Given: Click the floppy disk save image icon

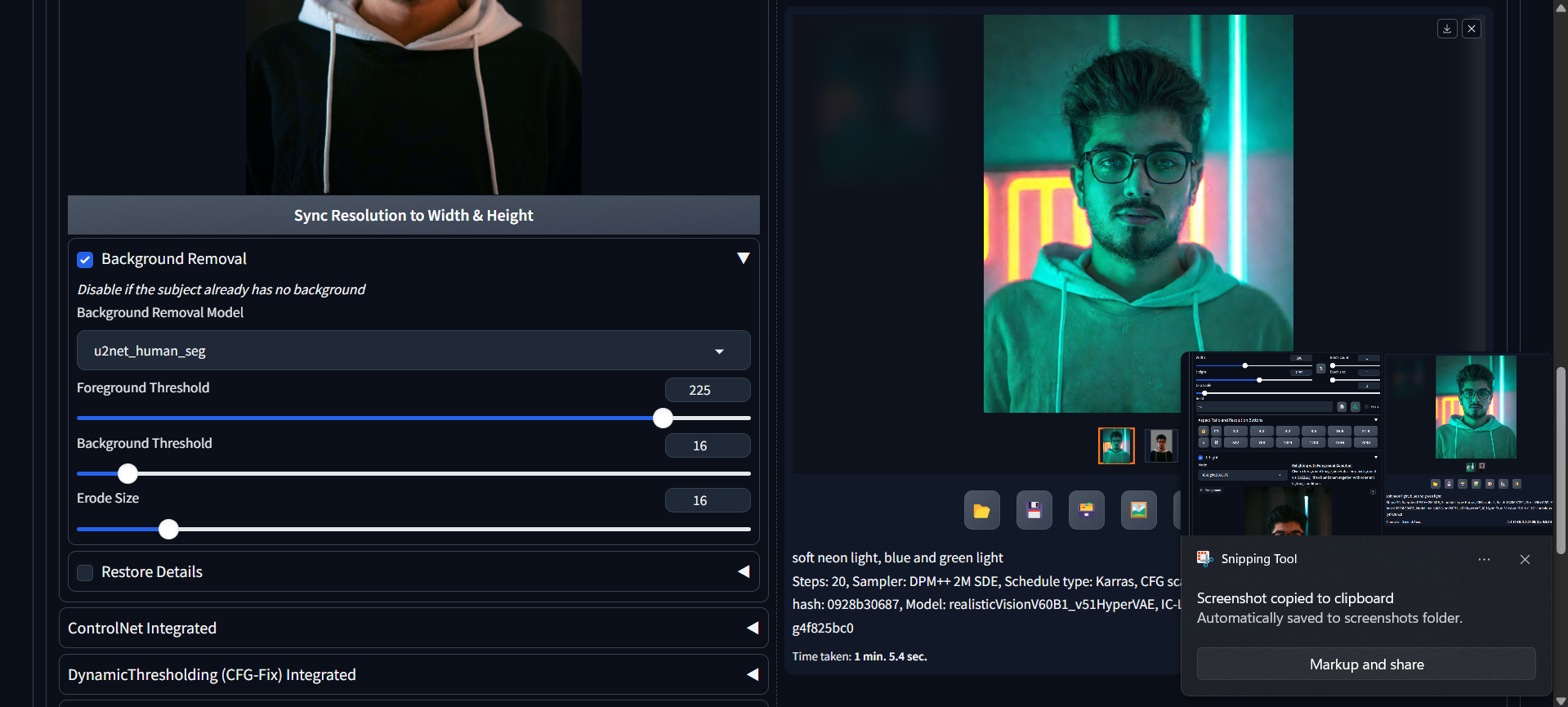Looking at the screenshot, I should (1034, 511).
